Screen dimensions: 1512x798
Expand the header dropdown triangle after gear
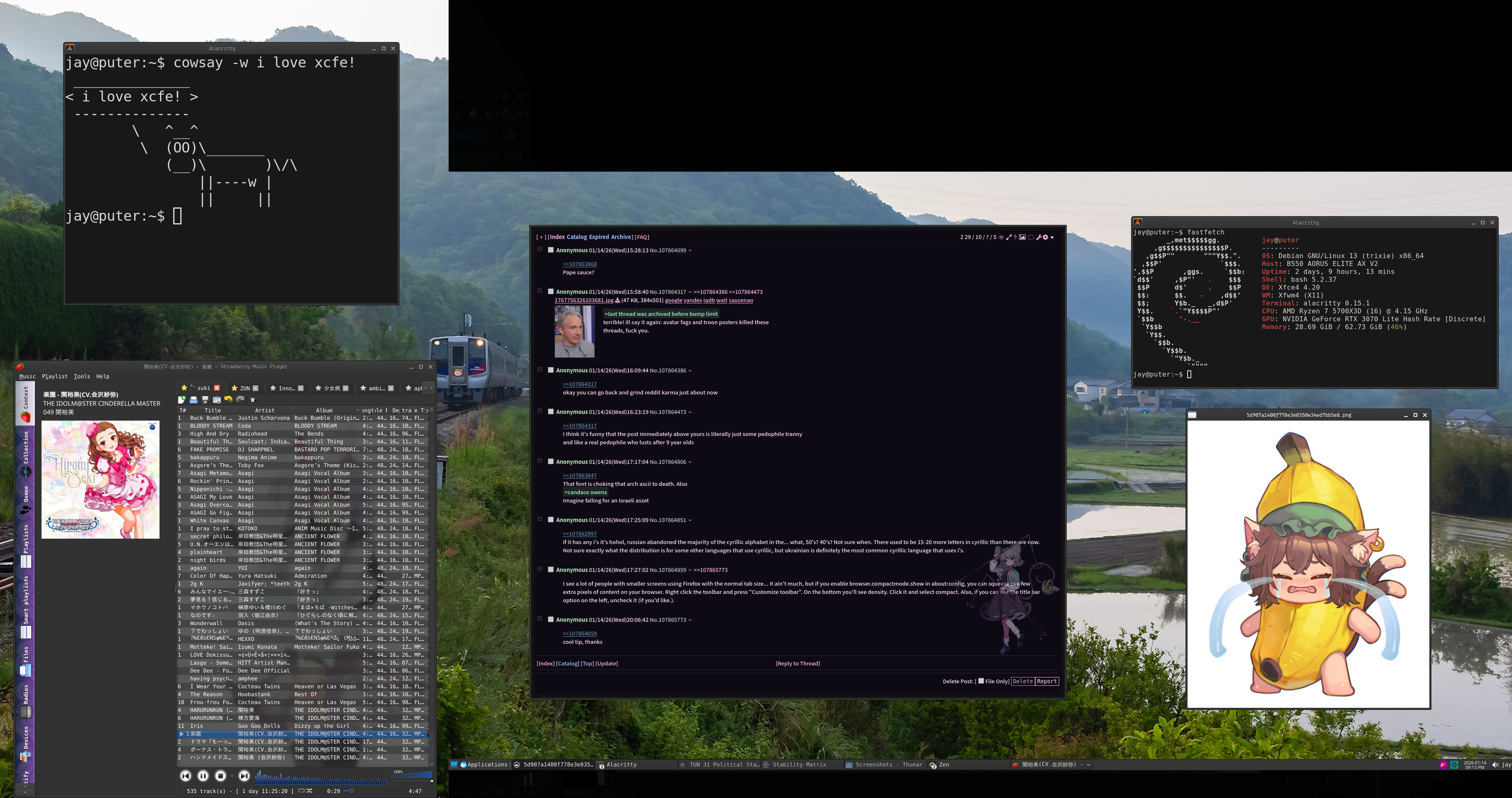click(x=1053, y=238)
